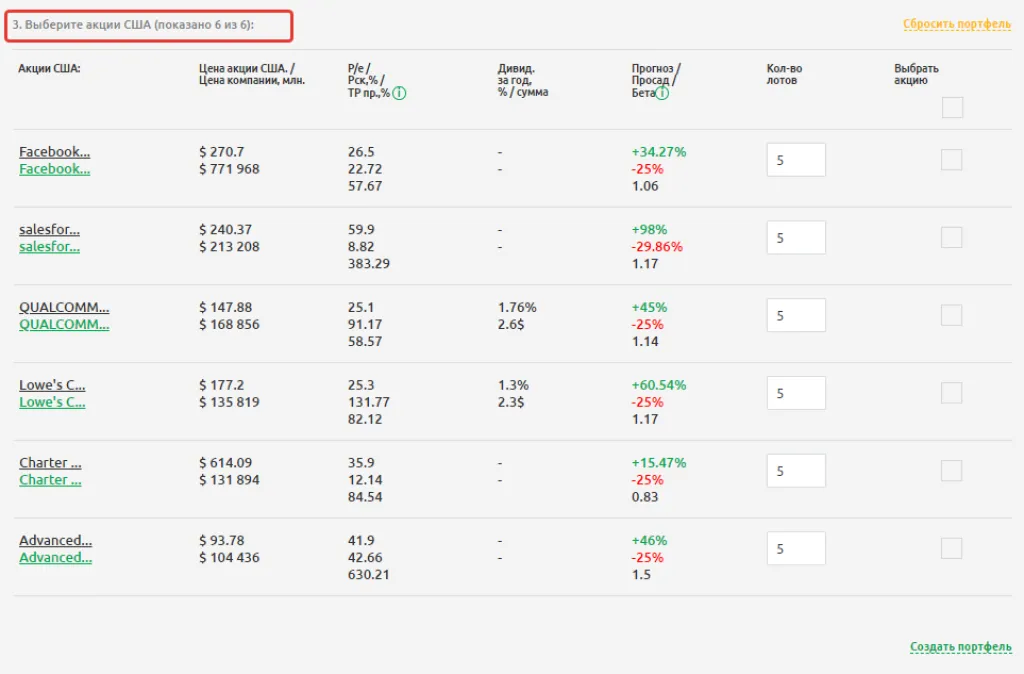Viewport: 1024px width, 674px height.
Task: Open the green Lowe's link
Action: click(52, 402)
